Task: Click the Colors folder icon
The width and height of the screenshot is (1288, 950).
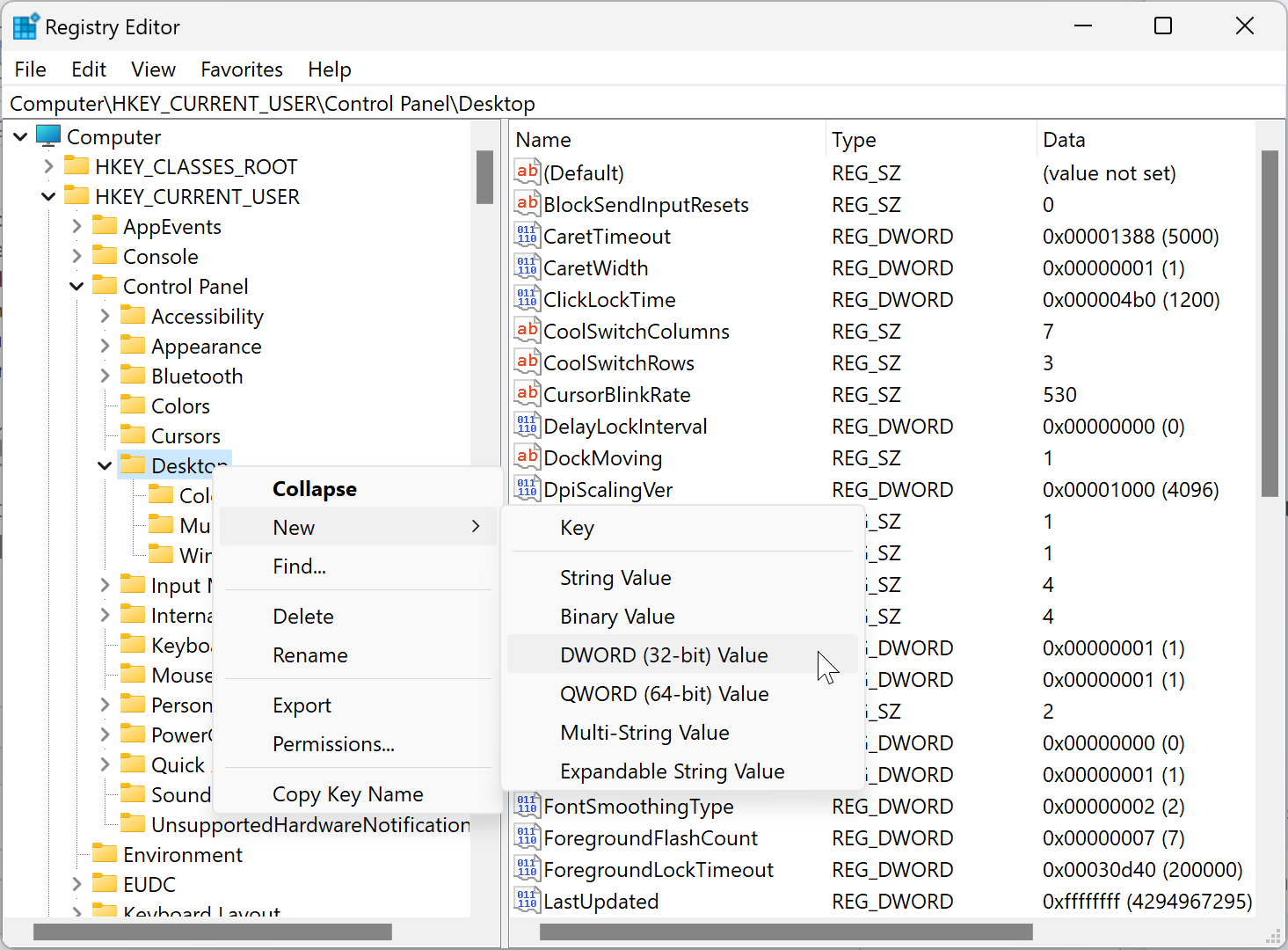Action: click(x=133, y=406)
